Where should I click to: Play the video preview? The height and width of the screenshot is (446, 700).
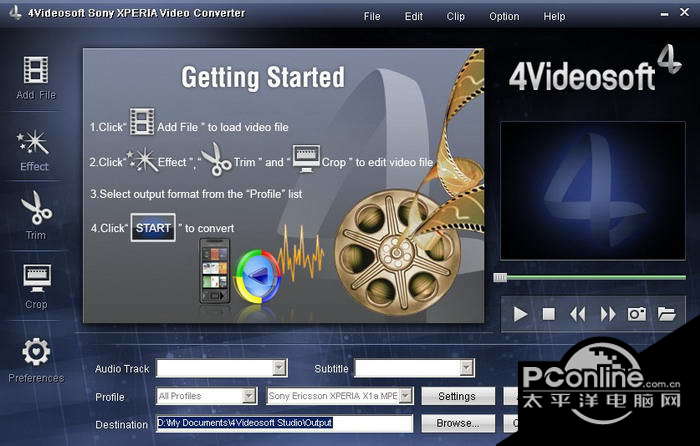520,314
